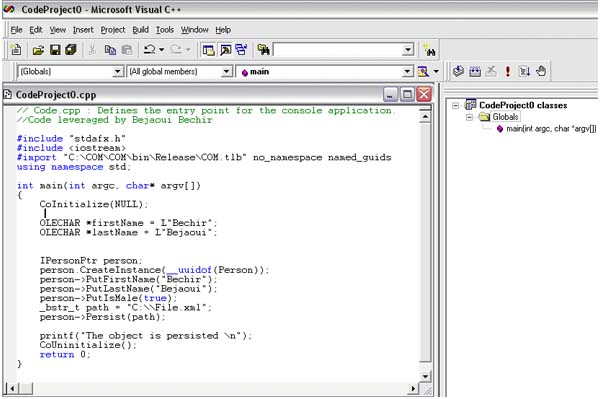Image resolution: width=600 pixels, height=399 pixels.
Task: Open the Window menu
Action: click(x=194, y=30)
